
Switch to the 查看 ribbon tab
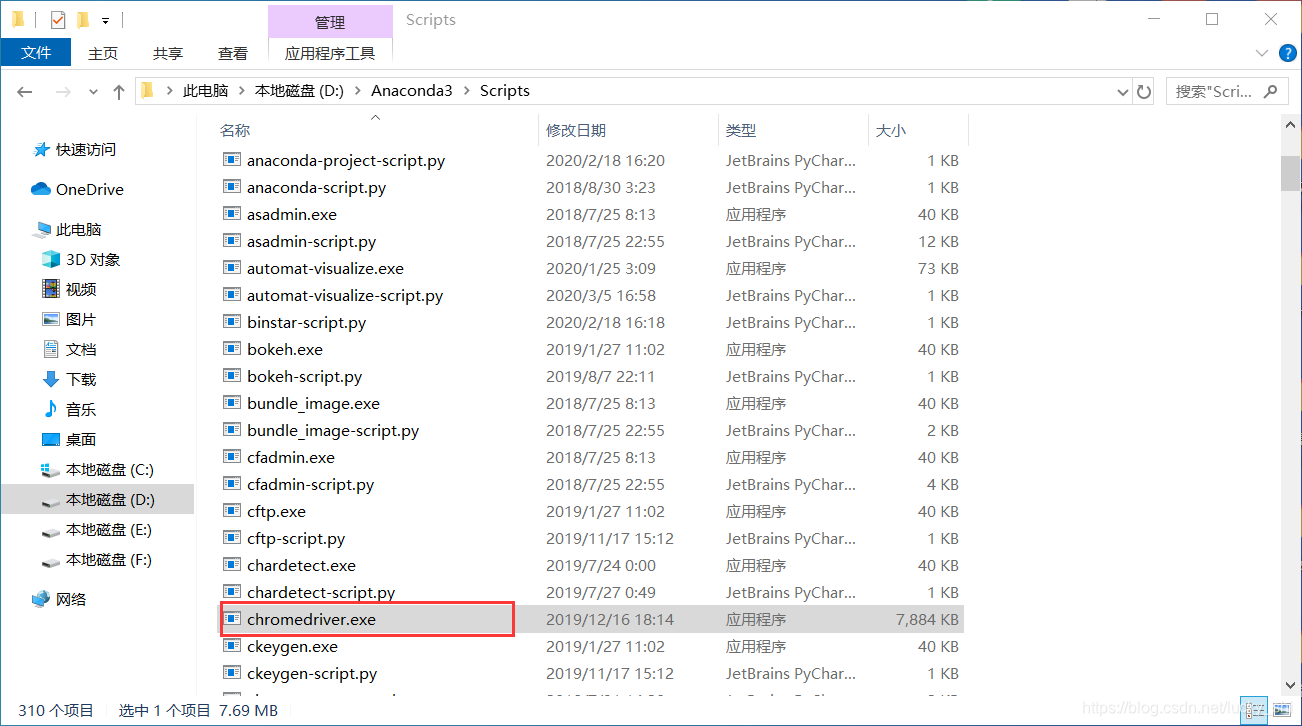(x=233, y=53)
